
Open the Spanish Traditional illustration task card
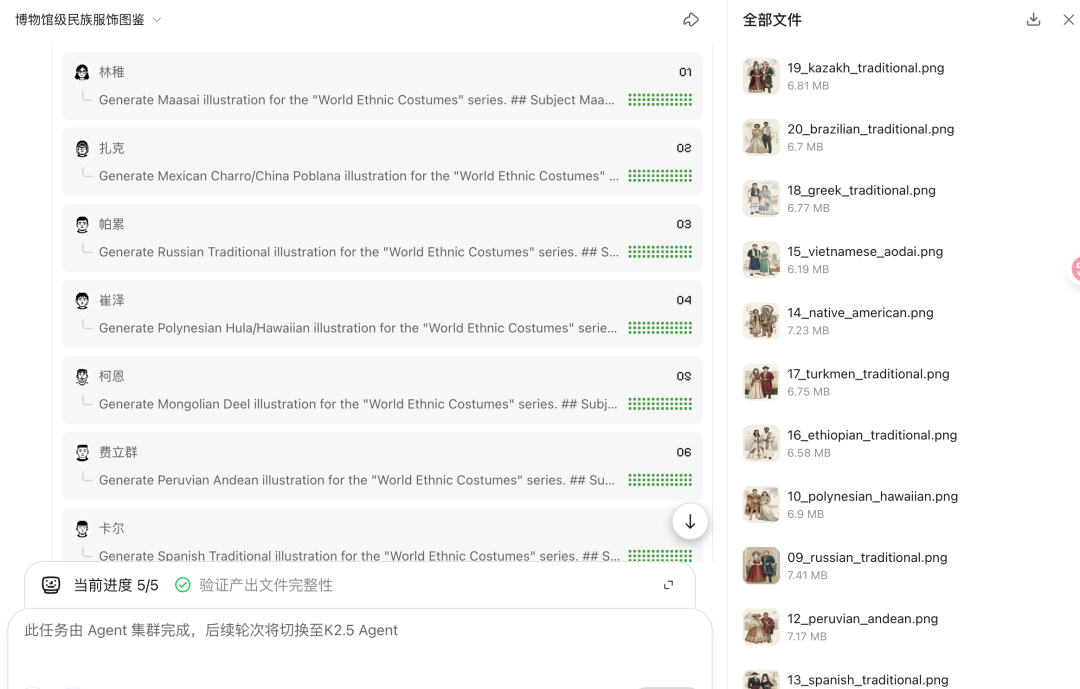click(x=382, y=535)
